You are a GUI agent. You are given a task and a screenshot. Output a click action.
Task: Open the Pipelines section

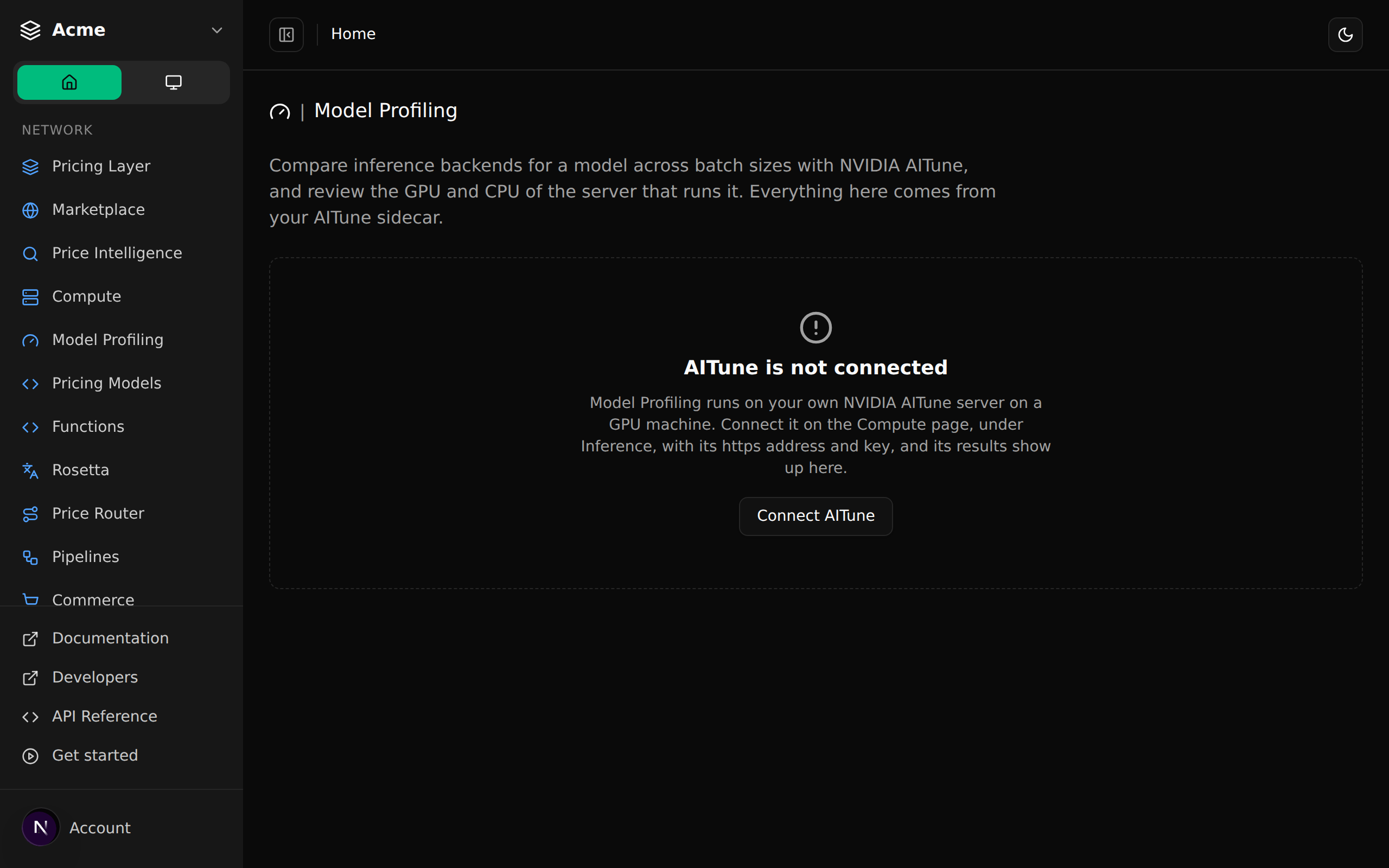[122, 557]
